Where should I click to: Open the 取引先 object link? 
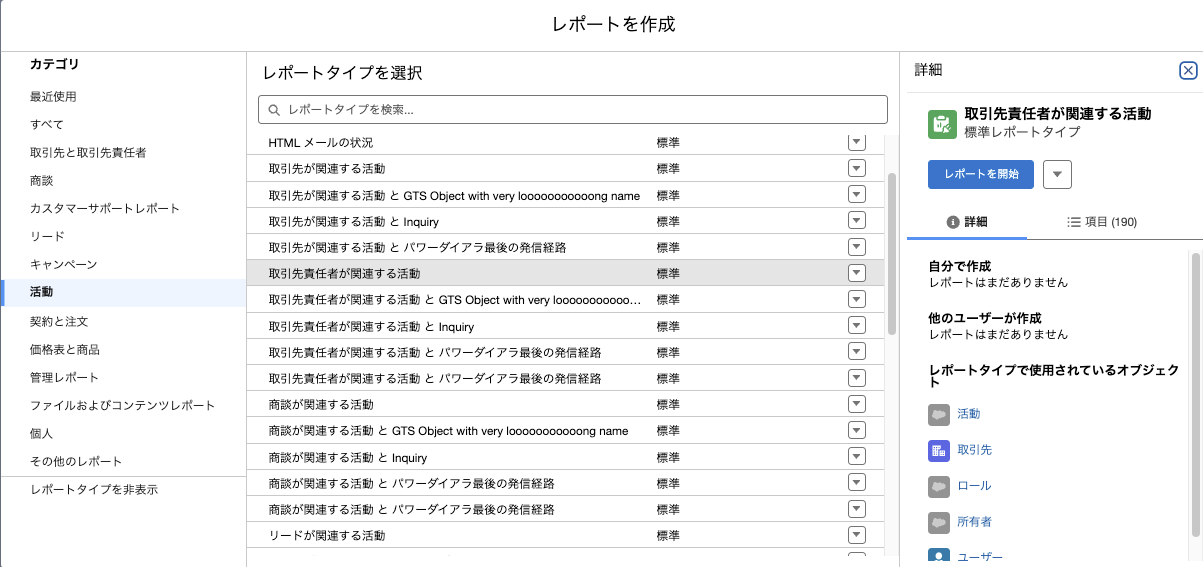coord(974,450)
